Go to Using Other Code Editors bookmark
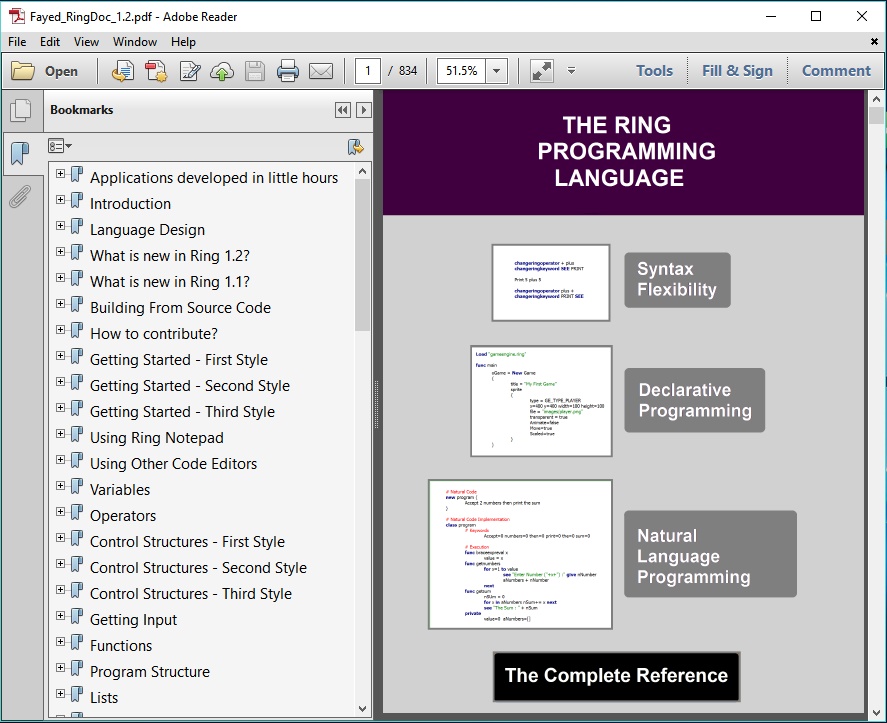This screenshot has width=887, height=723. (173, 464)
